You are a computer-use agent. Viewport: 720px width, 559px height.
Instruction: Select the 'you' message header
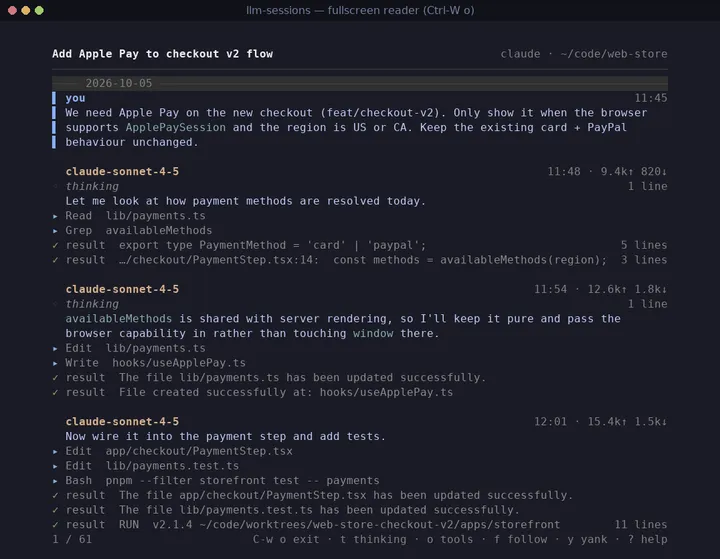point(75,98)
